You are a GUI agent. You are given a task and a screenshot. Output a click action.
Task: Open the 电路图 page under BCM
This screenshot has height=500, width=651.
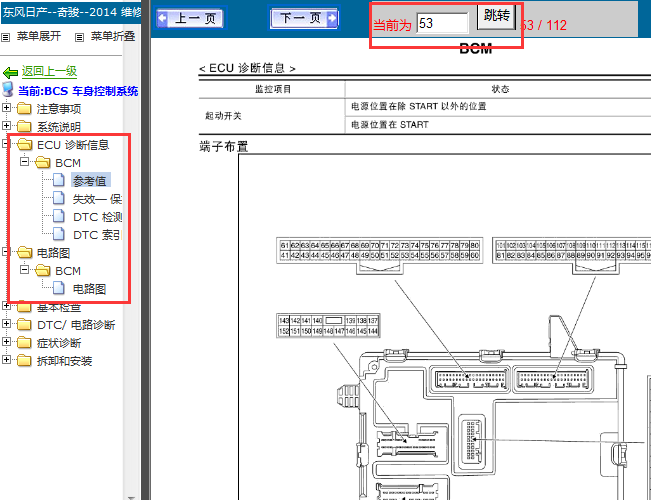(x=90, y=289)
